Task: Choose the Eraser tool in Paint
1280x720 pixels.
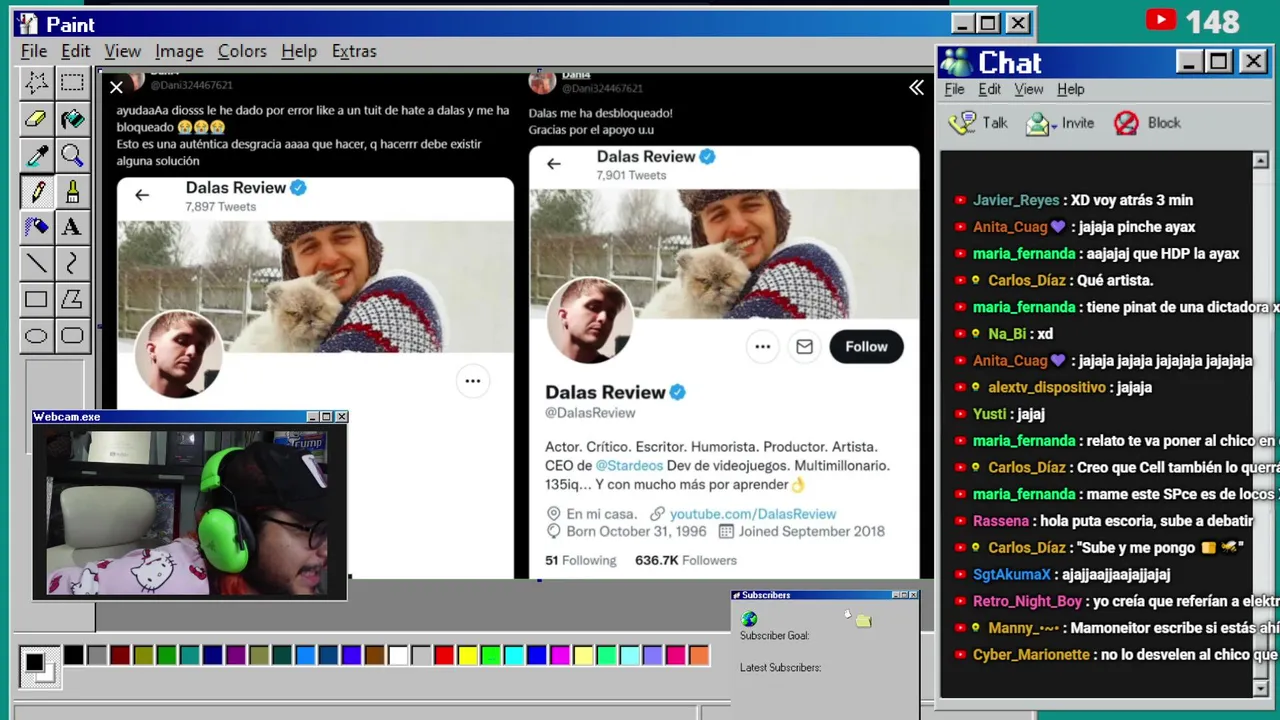Action: click(36, 118)
